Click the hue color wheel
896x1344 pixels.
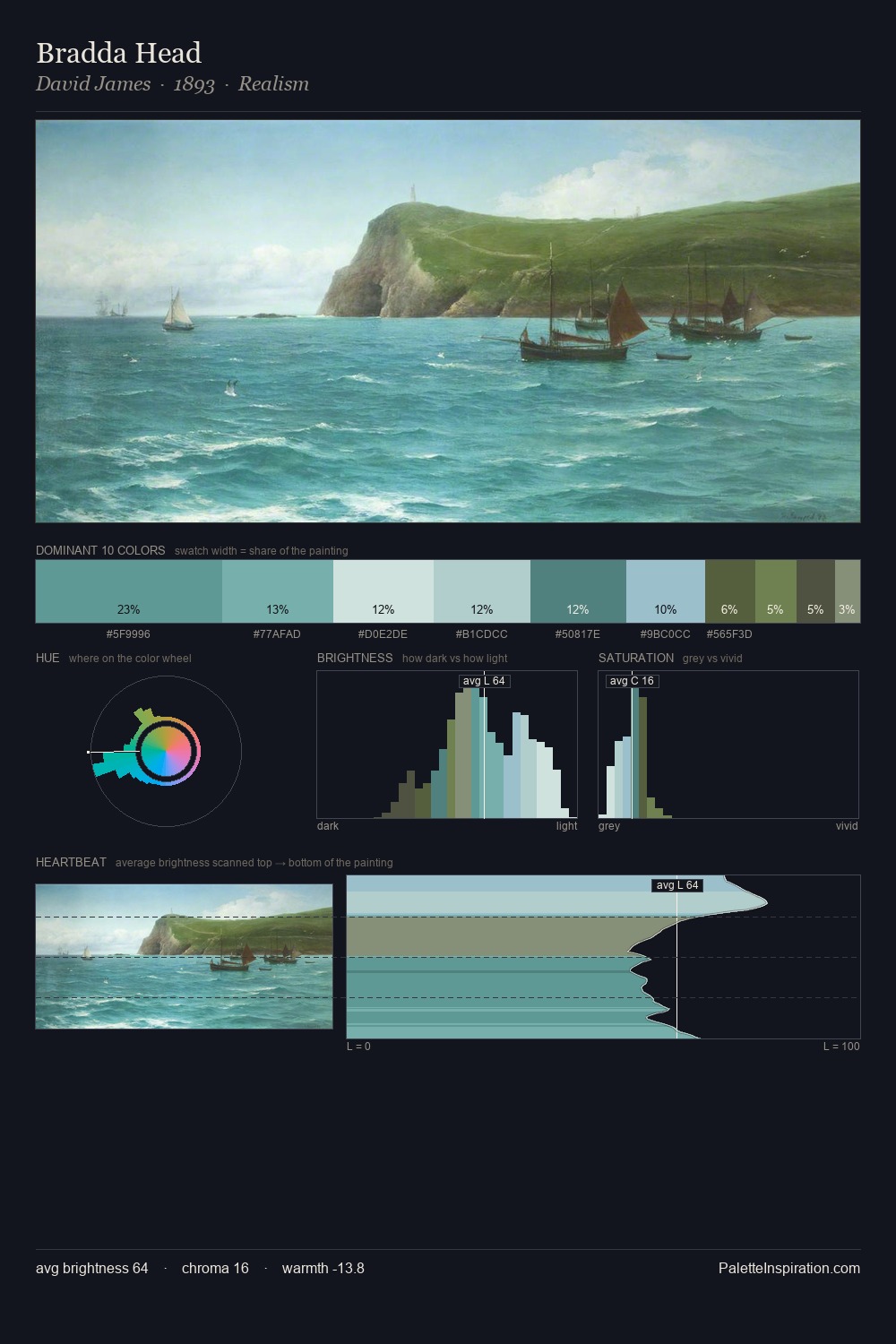click(x=166, y=751)
